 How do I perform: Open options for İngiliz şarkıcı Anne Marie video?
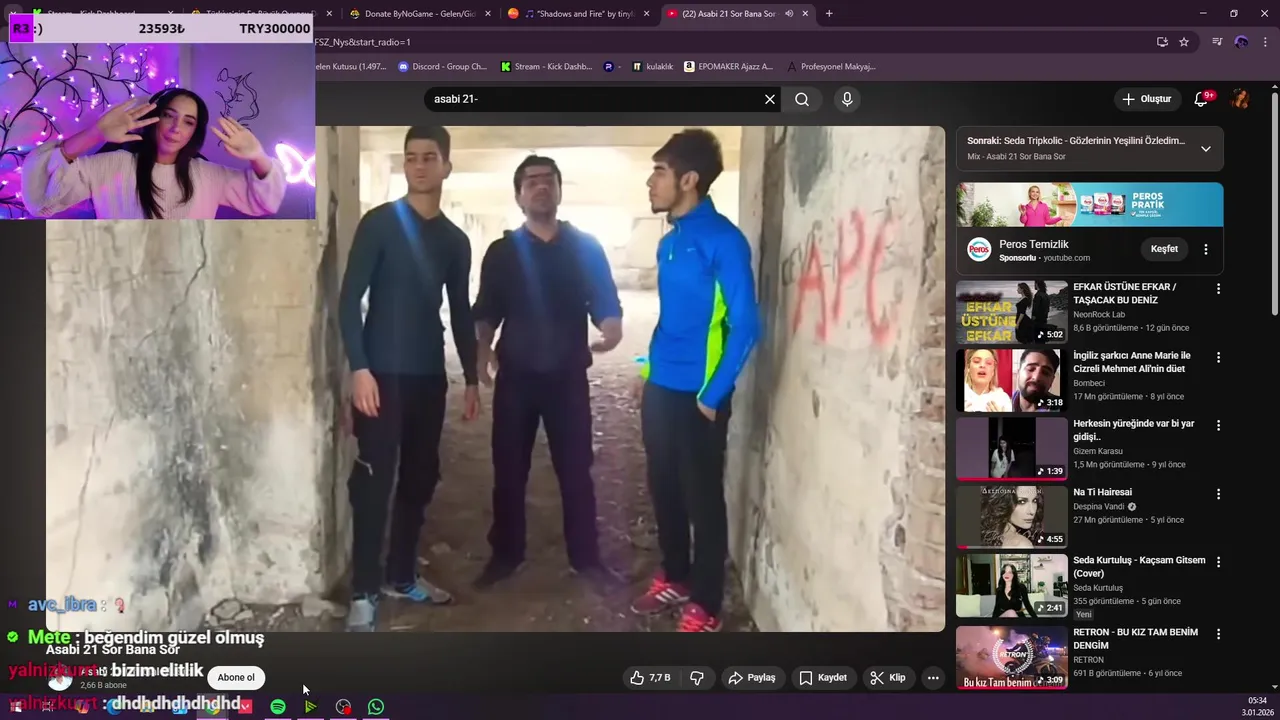pos(1218,357)
